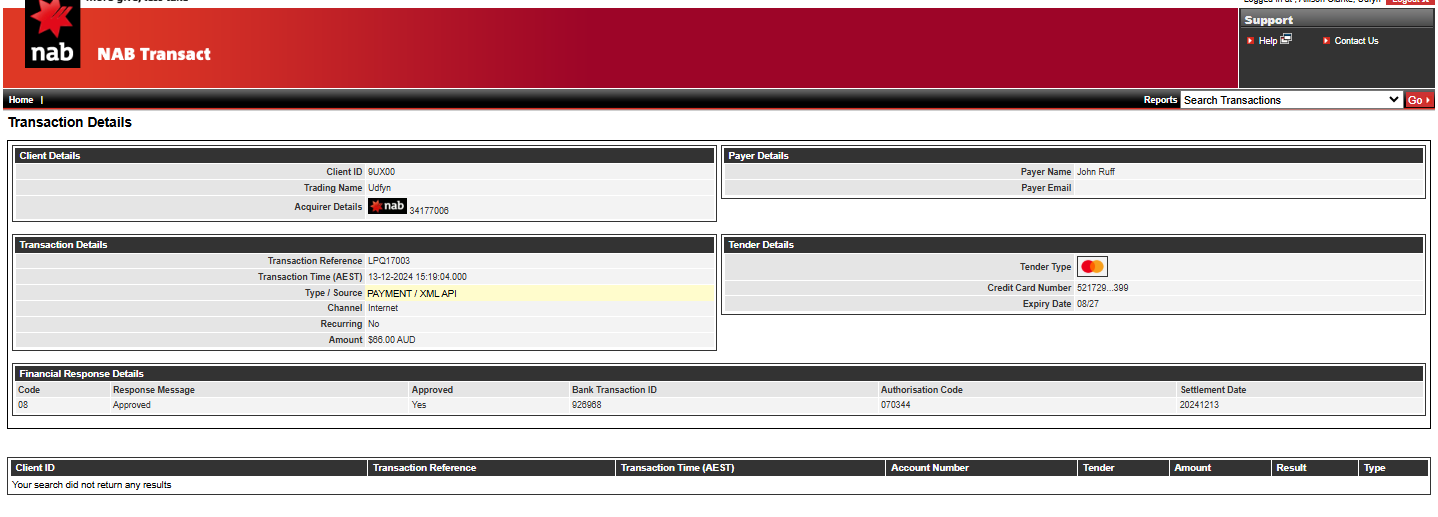The width and height of the screenshot is (1438, 517).
Task: Open the Help link in Support
Action: [x=1267, y=41]
